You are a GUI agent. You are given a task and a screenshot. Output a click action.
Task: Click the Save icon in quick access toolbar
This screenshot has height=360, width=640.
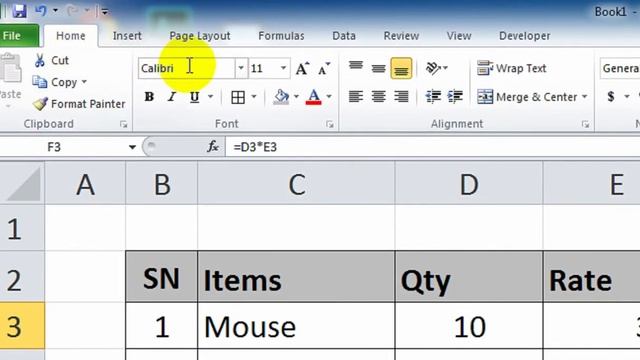click(x=19, y=11)
